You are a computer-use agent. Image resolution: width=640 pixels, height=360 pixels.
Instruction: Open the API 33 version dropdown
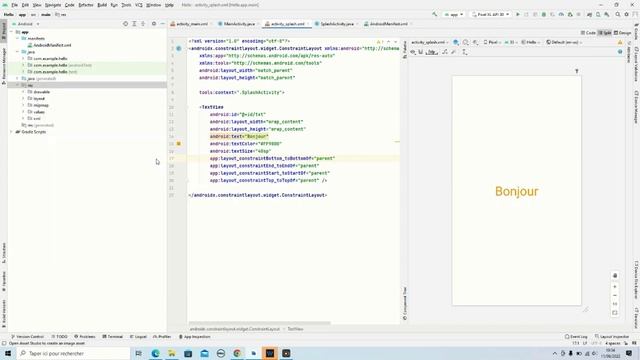[510, 42]
